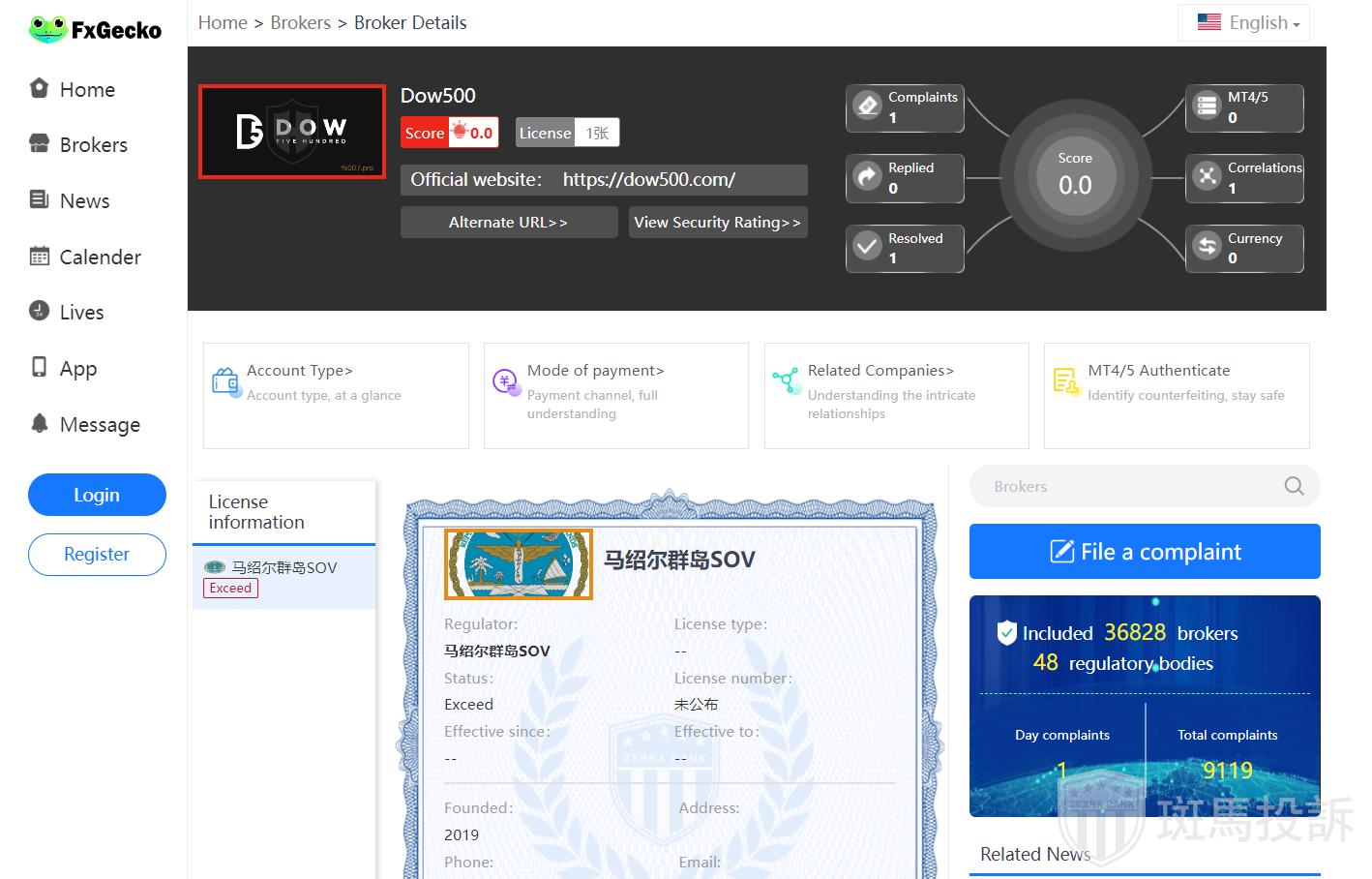Go to News in the sidebar
Image resolution: width=1372 pixels, height=879 pixels.
tap(84, 201)
